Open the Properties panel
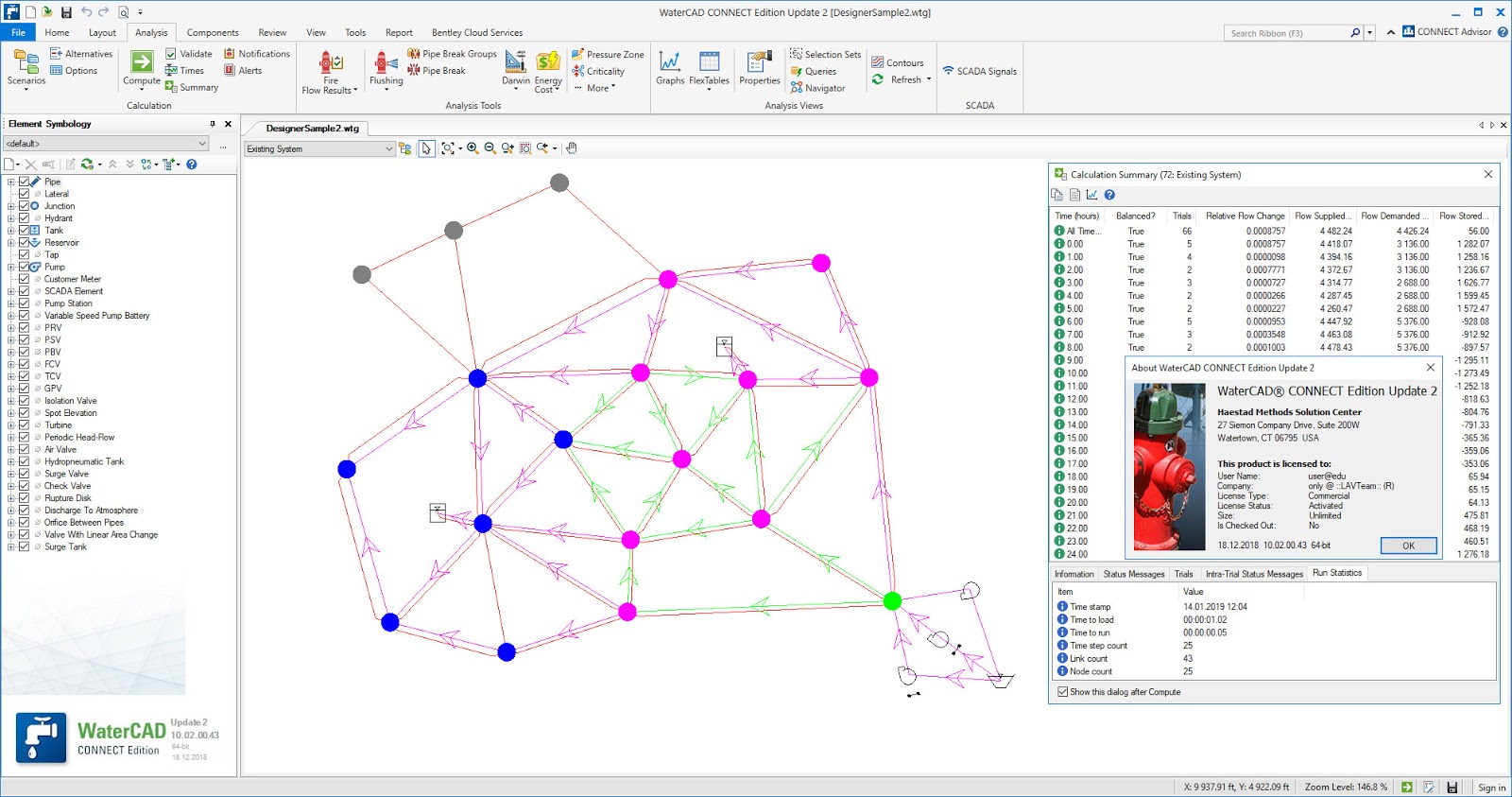Image resolution: width=1512 pixels, height=797 pixels. tap(760, 68)
